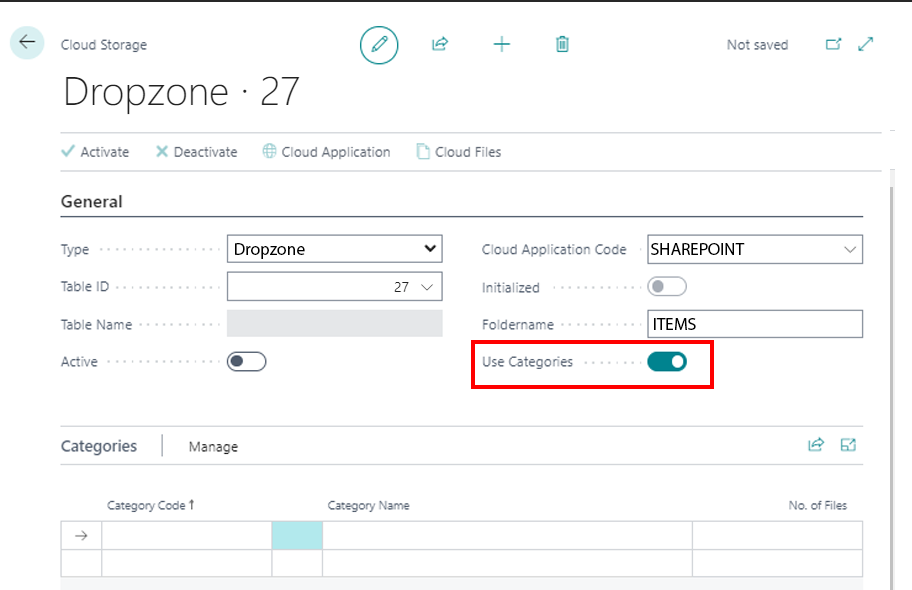Screen dimensions: 912x590
Task: Click the No. of Files column header
Action: 818,506
